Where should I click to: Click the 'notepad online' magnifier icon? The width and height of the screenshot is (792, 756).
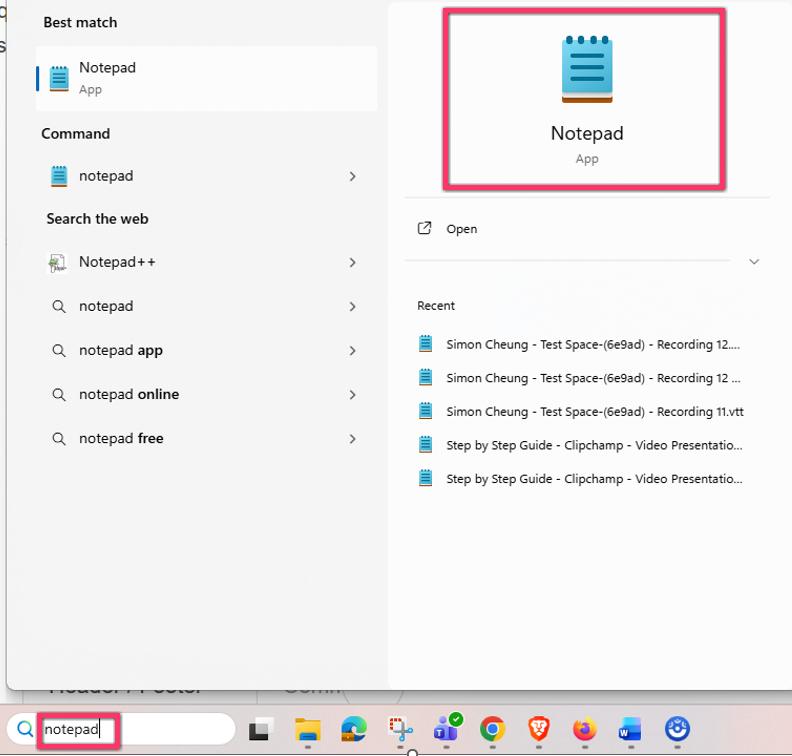59,394
